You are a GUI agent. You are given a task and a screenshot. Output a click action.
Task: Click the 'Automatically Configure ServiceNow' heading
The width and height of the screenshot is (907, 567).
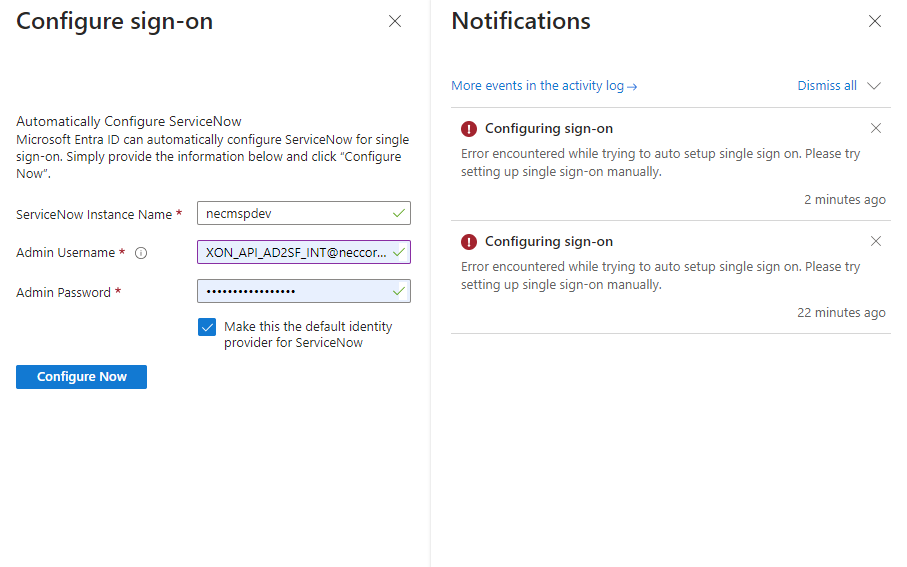pyautogui.click(x=129, y=122)
